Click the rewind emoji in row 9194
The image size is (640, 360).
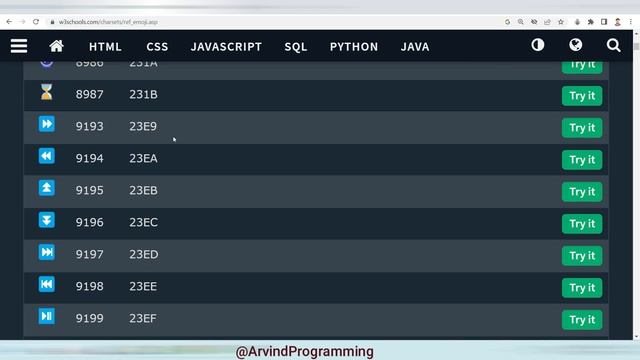tap(47, 156)
